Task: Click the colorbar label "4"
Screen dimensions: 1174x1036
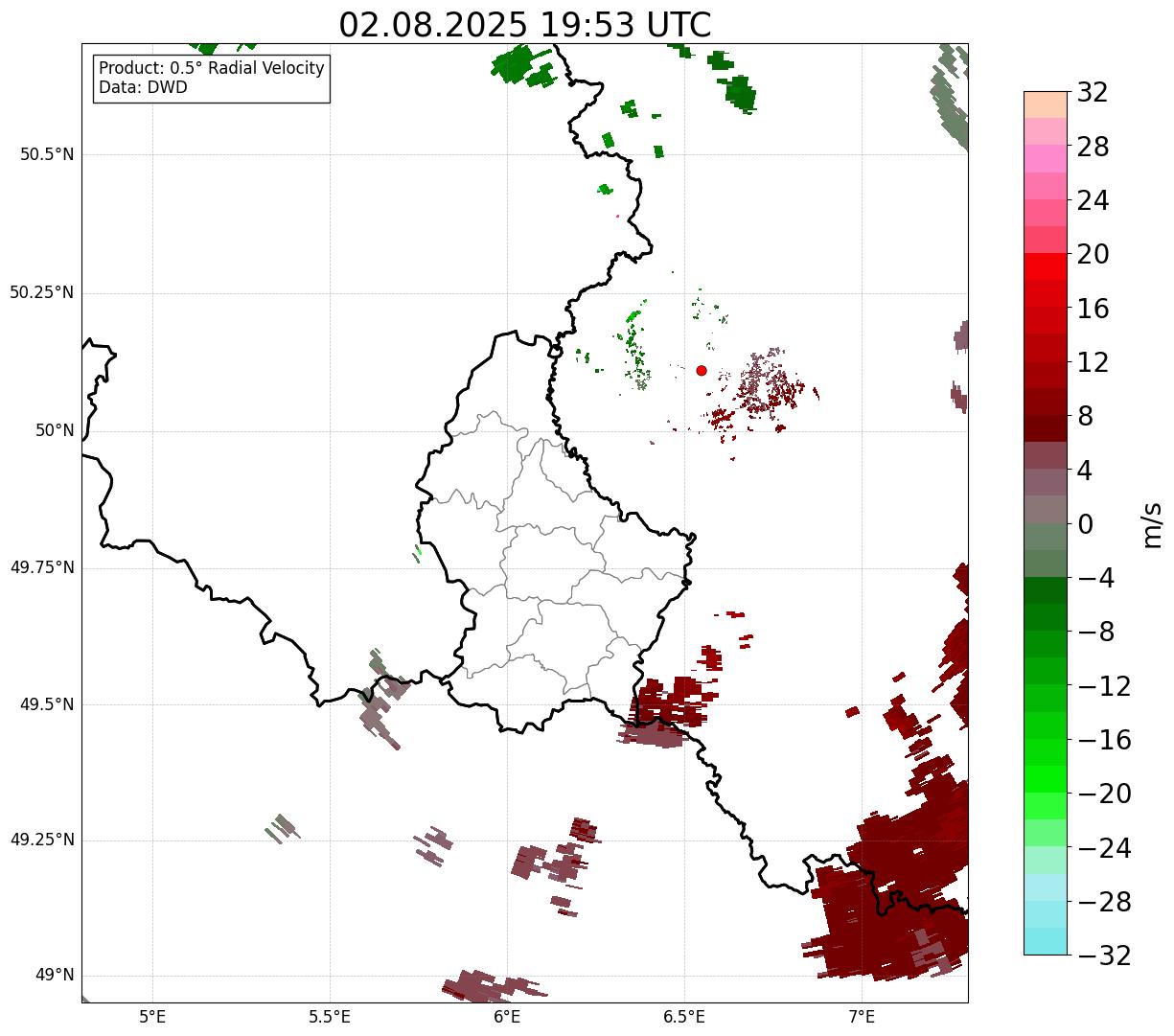Action: (x=1085, y=471)
